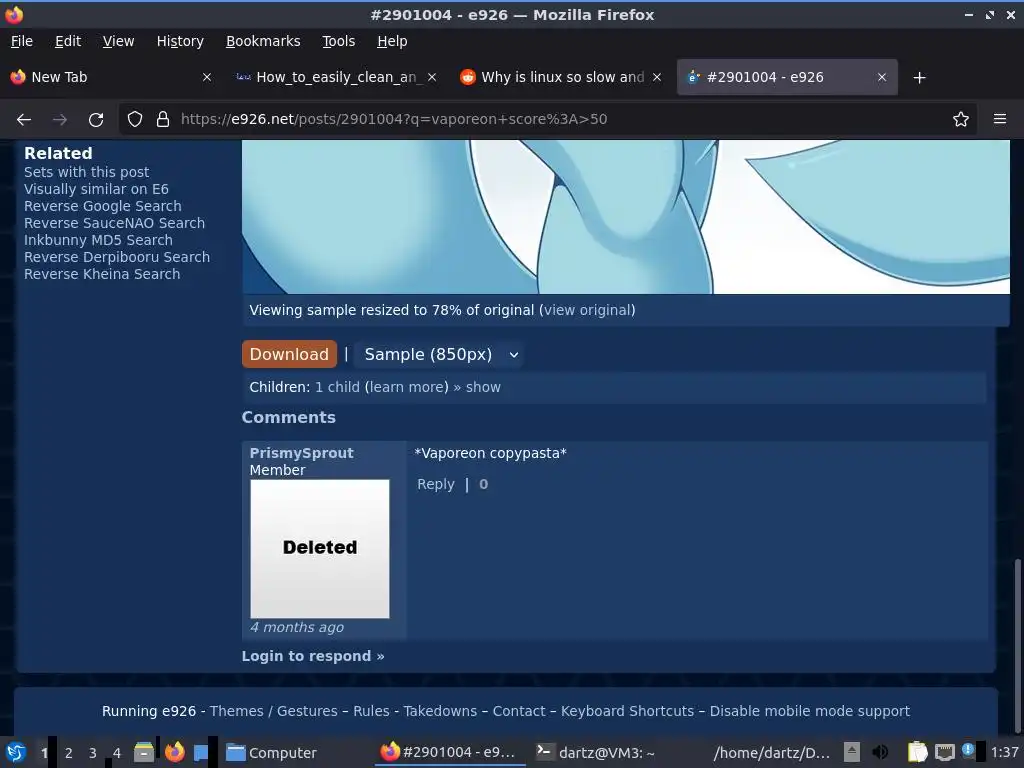Open the View menu
The image size is (1024, 768).
118,41
